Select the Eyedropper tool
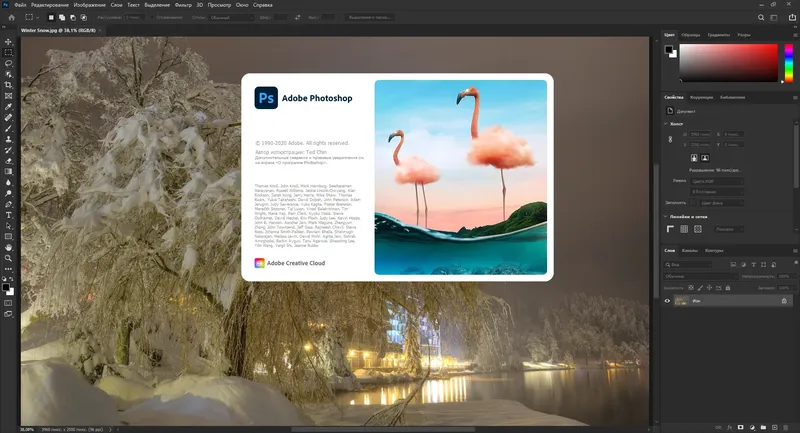This screenshot has height=433, width=800. click(x=9, y=106)
